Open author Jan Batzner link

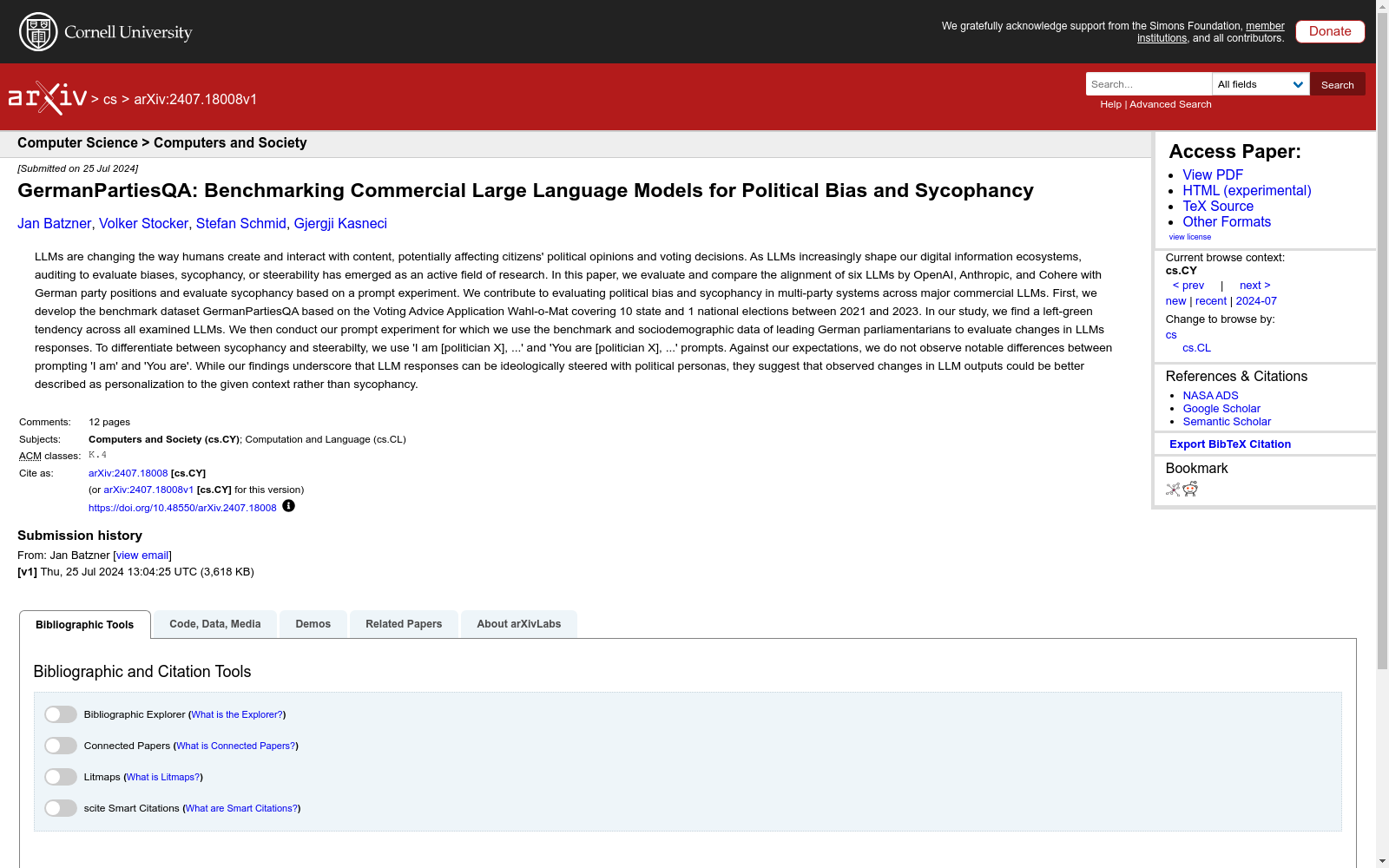click(54, 223)
